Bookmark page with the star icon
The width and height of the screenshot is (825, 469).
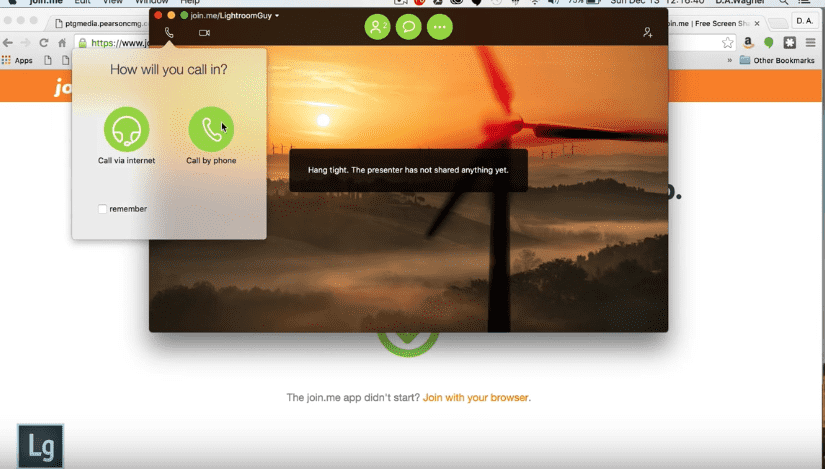click(728, 43)
